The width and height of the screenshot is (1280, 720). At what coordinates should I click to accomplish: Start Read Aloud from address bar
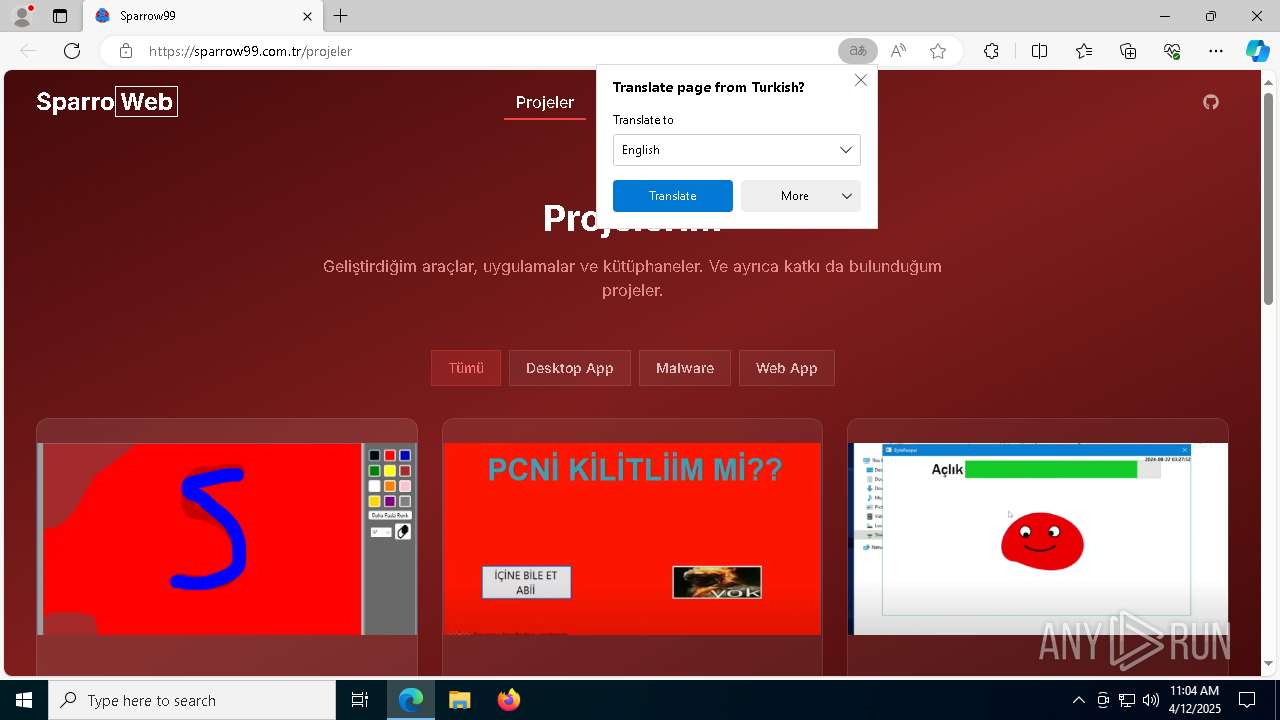(x=898, y=51)
